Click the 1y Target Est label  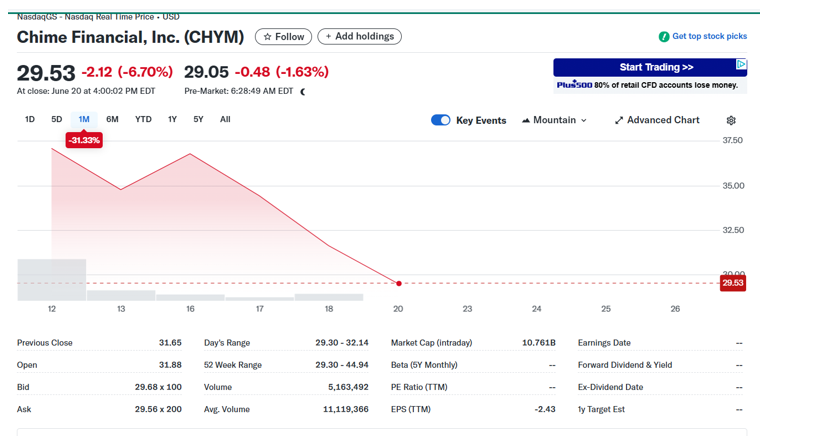601,409
